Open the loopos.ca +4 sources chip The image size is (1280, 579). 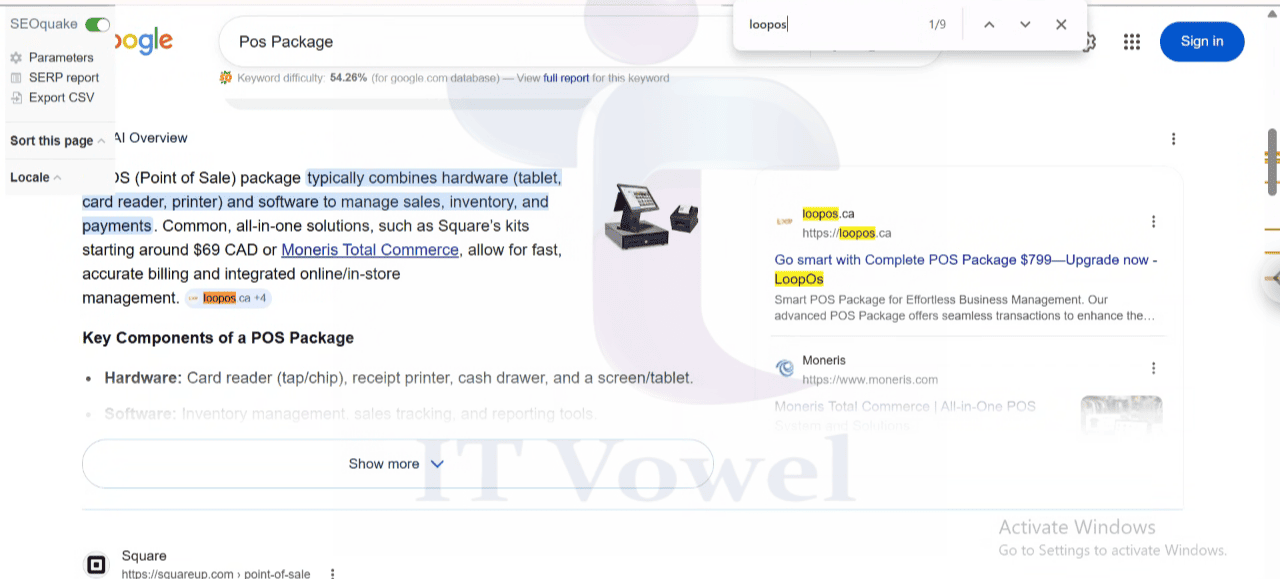point(228,298)
